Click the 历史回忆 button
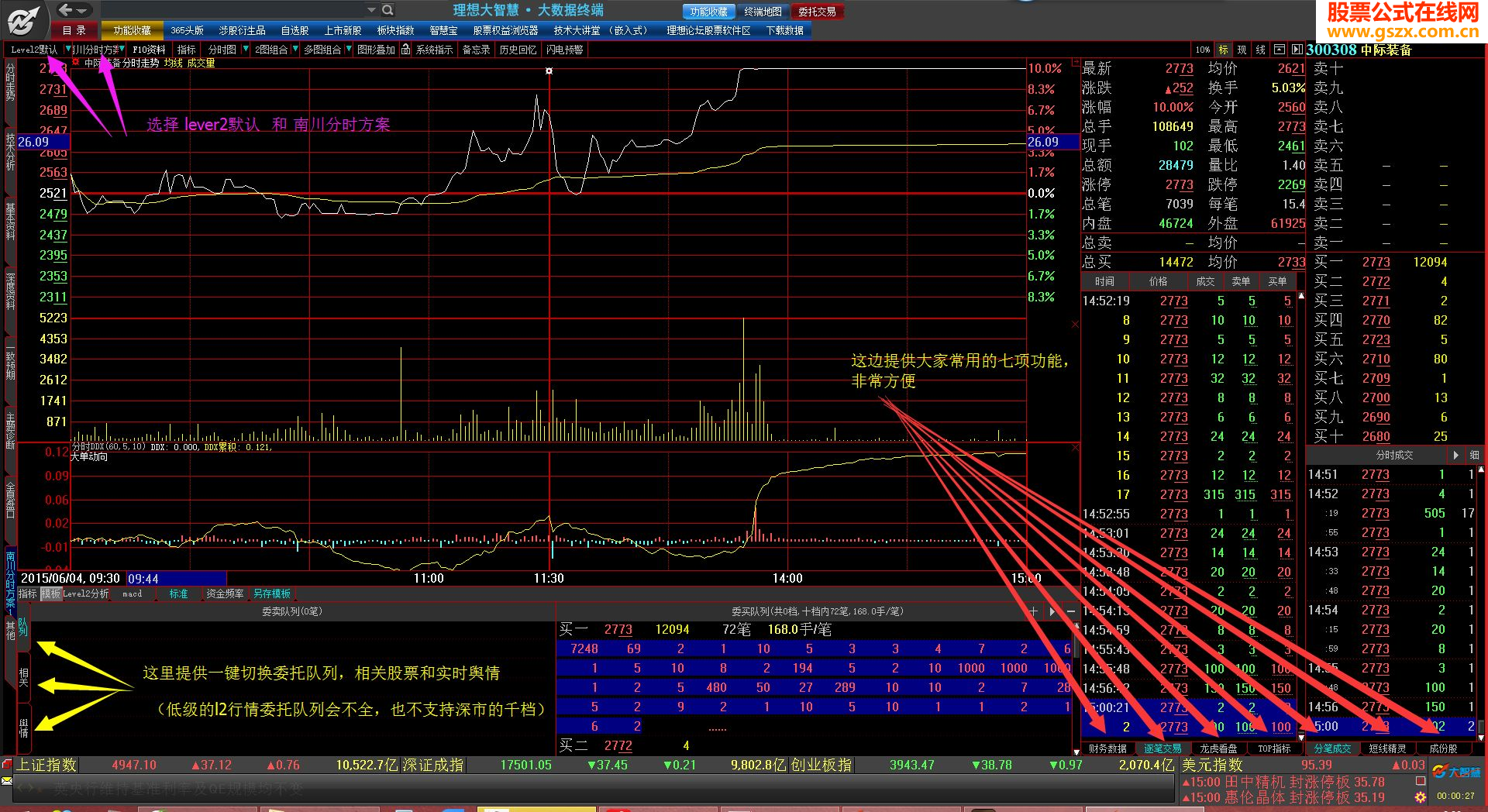The height and width of the screenshot is (812, 1488). pyautogui.click(x=518, y=50)
